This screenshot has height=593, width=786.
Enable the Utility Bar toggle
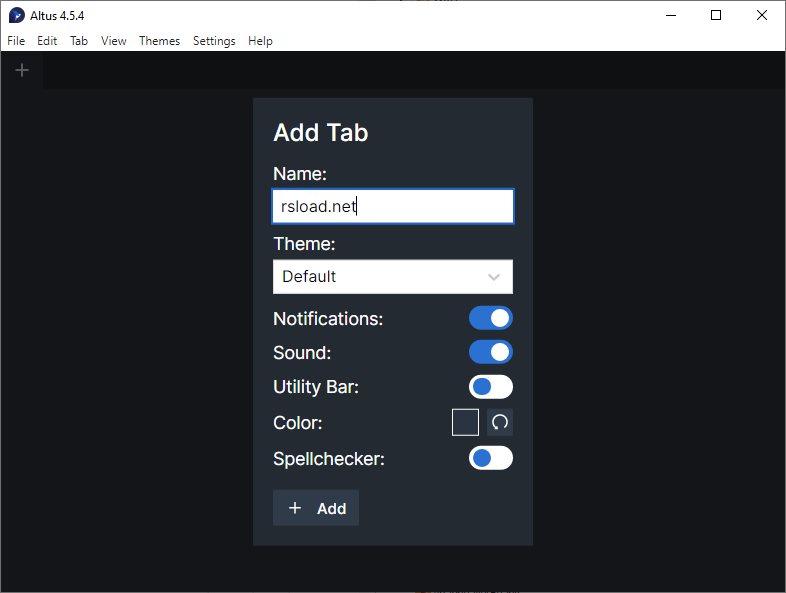tap(491, 386)
